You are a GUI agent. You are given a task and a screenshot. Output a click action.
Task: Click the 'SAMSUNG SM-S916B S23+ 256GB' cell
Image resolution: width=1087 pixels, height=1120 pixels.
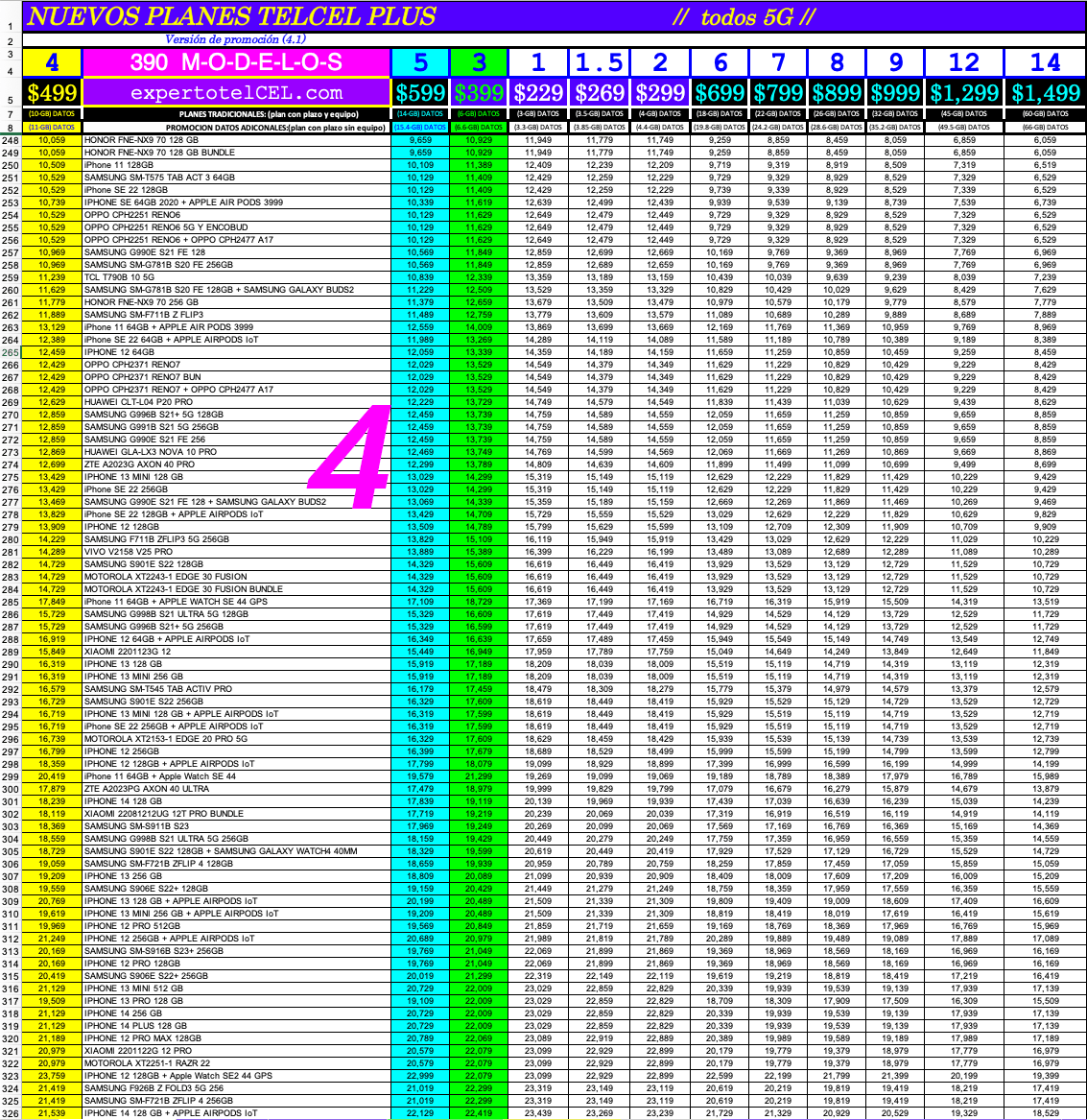[x=236, y=951]
